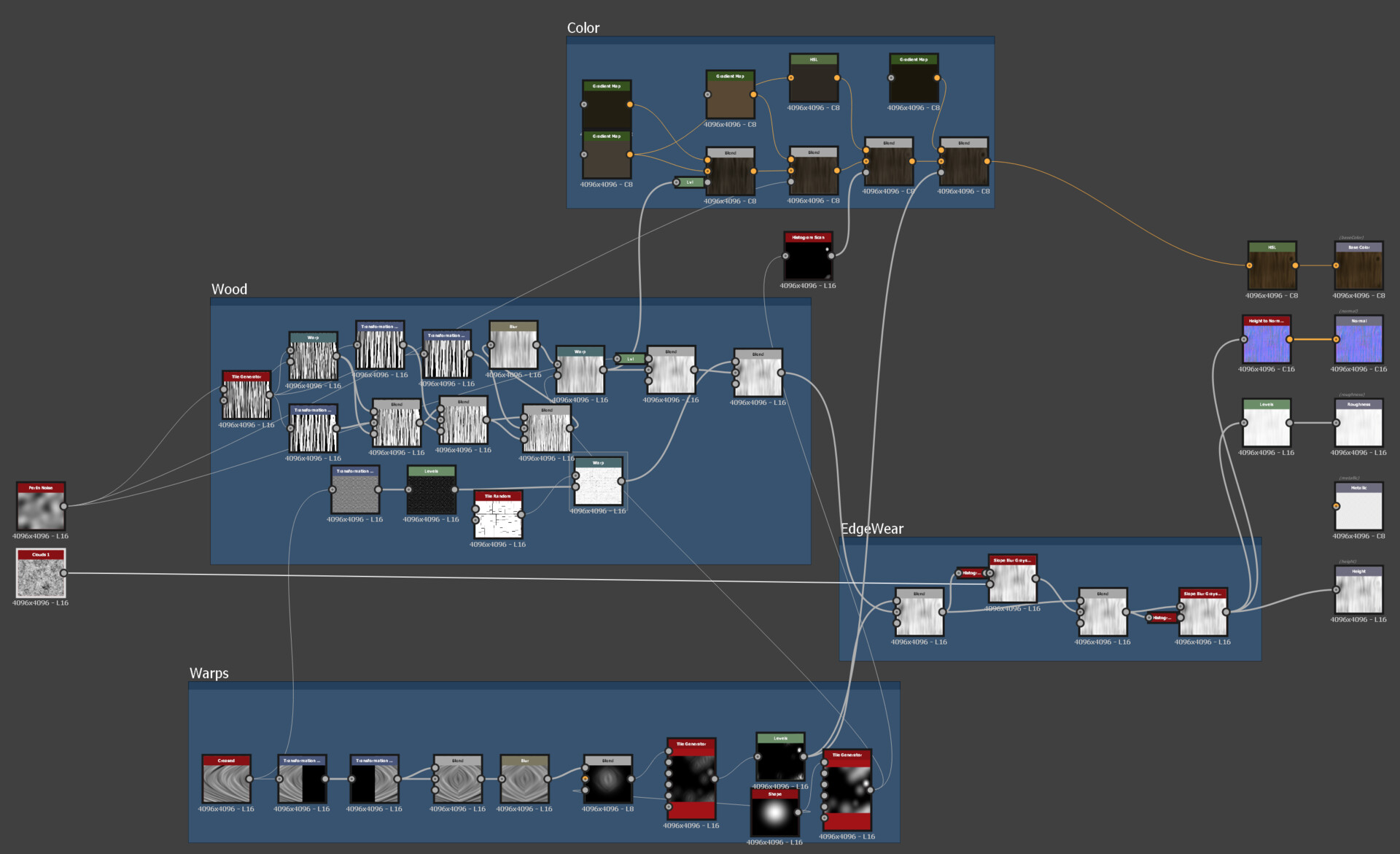Select the Perlin Noise node
Image resolution: width=1400 pixels, height=854 pixels.
click(41, 506)
